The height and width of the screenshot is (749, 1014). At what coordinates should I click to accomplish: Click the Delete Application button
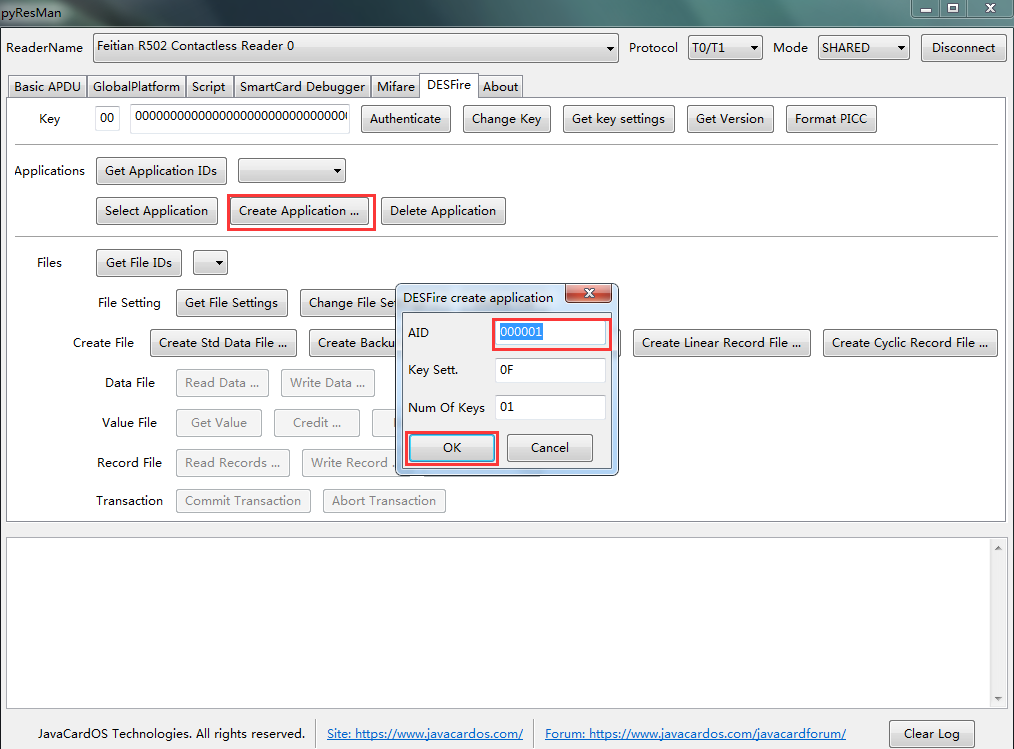pyautogui.click(x=443, y=211)
